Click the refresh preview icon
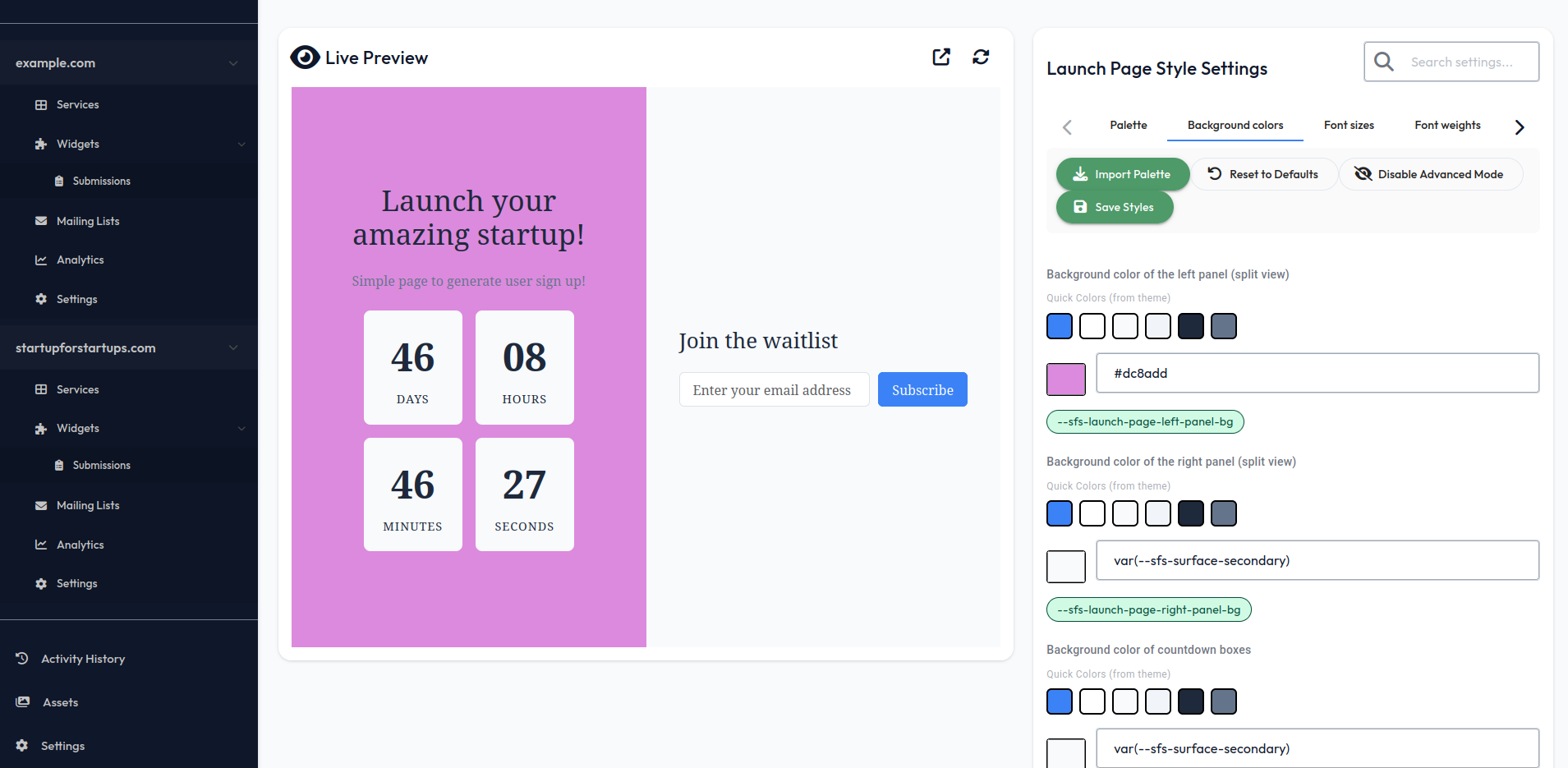This screenshot has height=768, width=1568. (981, 57)
